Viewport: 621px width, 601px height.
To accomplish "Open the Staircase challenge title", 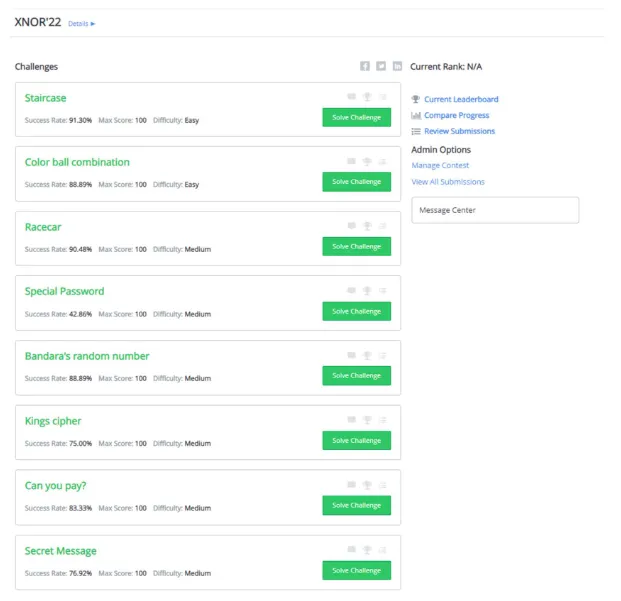I will [x=45, y=98].
